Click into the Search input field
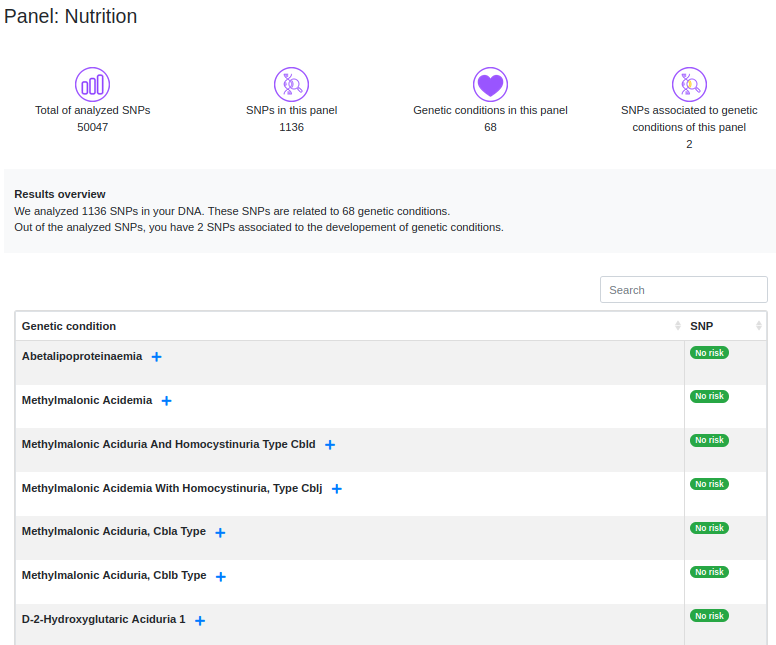 683,290
